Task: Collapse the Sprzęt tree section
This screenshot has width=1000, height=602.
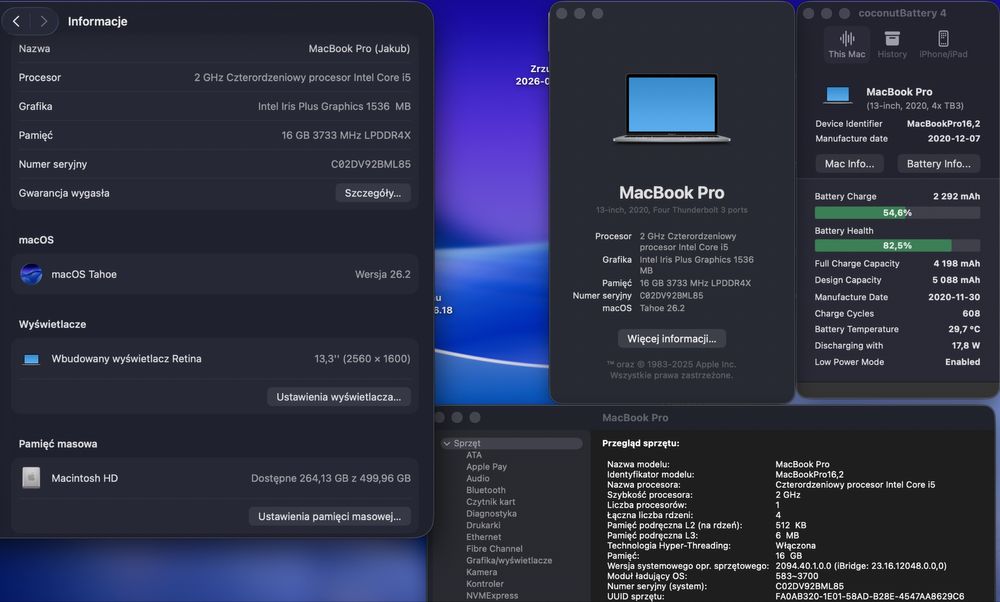Action: tap(447, 443)
